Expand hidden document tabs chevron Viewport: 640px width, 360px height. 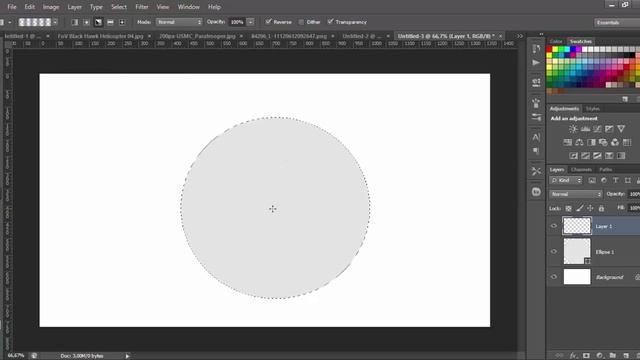[520, 36]
